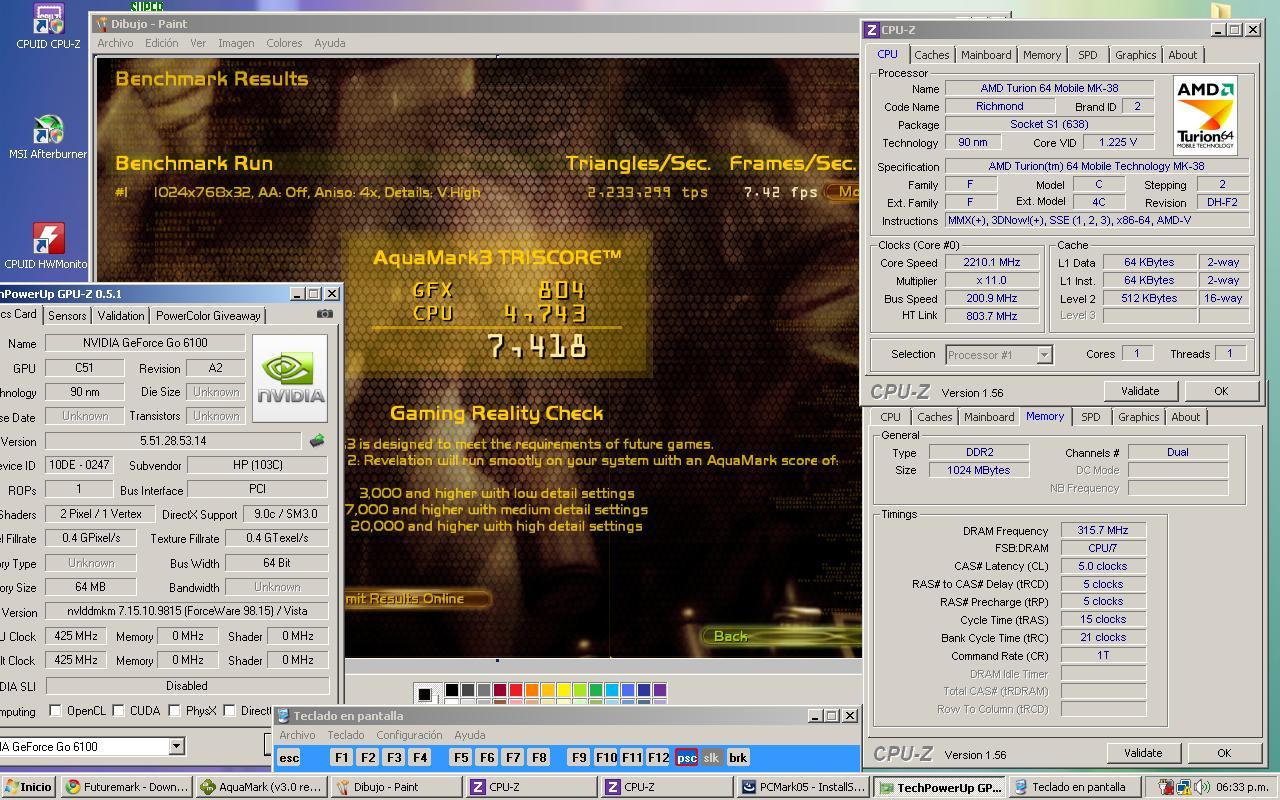This screenshot has width=1280, height=800.
Task: Switch to Dibujo - Paint taskbar button
Action: [x=398, y=787]
